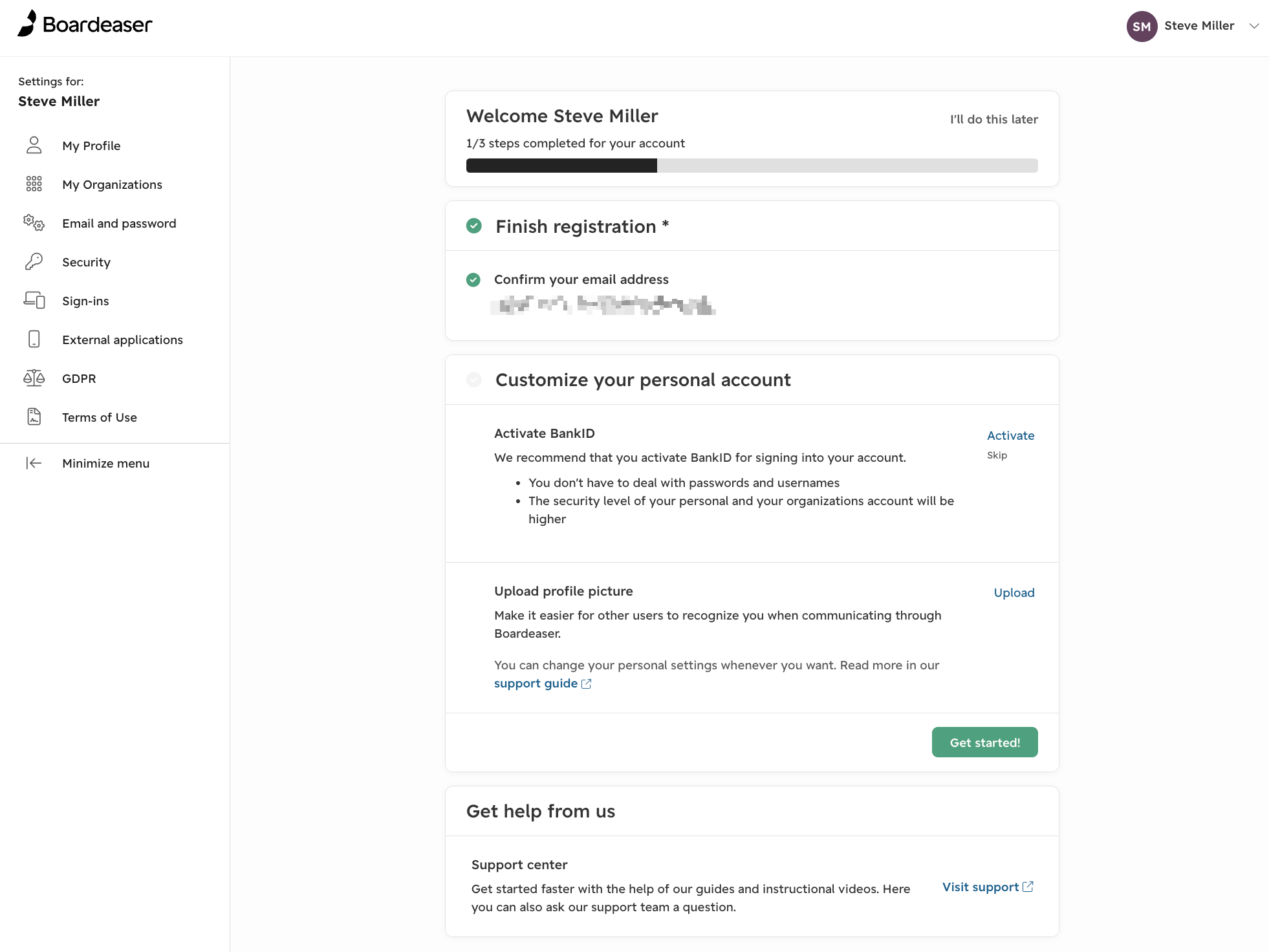Click the 'Upload profile picture' title

563,592
